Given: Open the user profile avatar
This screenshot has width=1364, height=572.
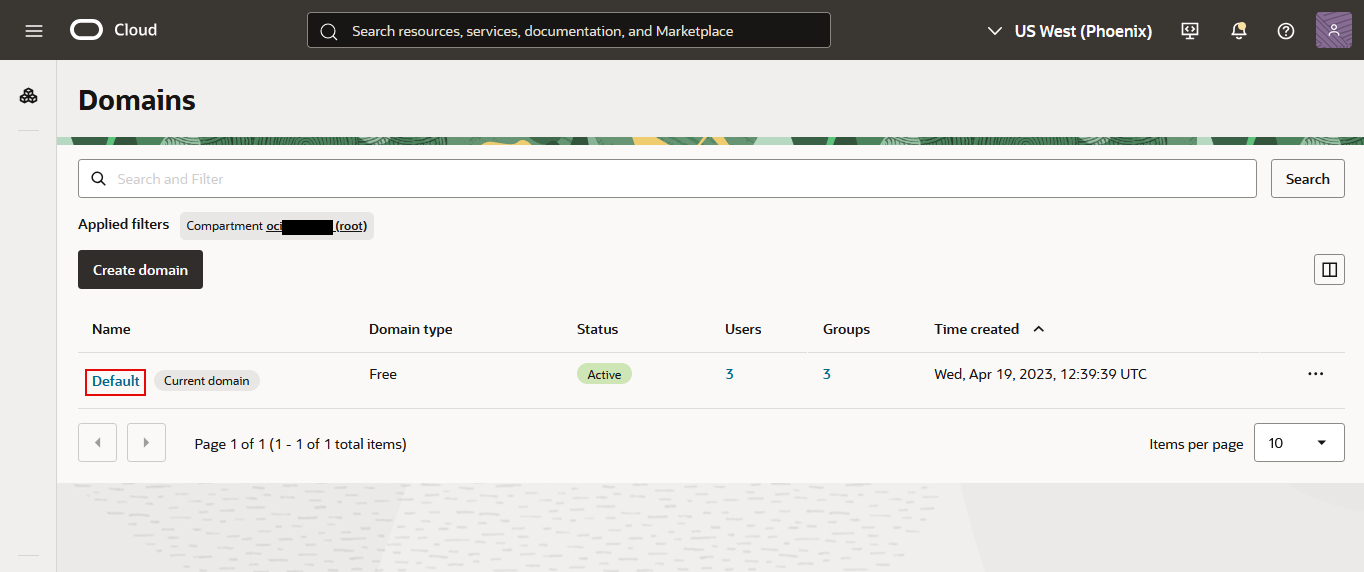Looking at the screenshot, I should 1333,31.
